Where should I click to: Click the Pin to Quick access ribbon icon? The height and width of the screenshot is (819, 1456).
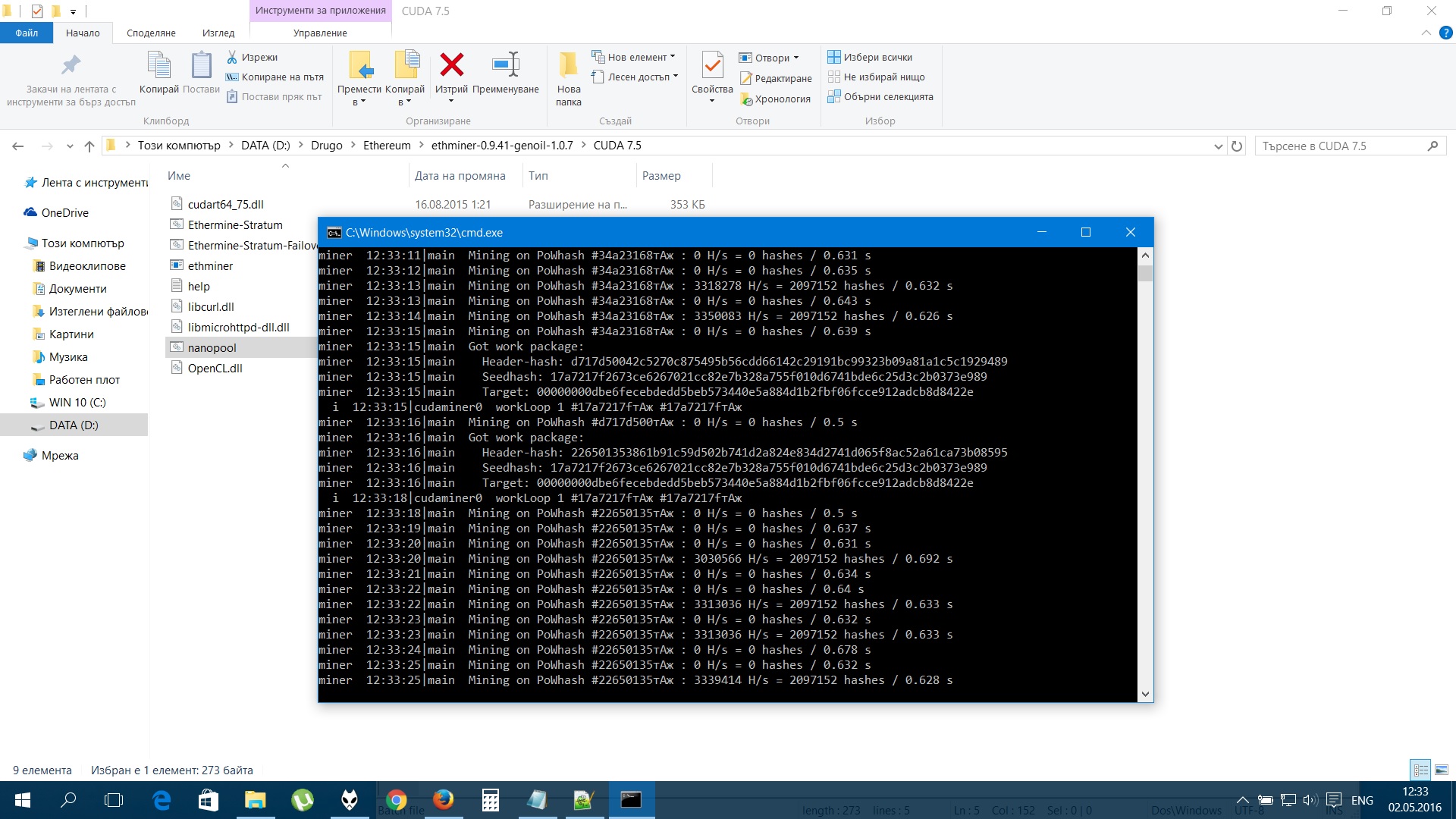(x=71, y=65)
